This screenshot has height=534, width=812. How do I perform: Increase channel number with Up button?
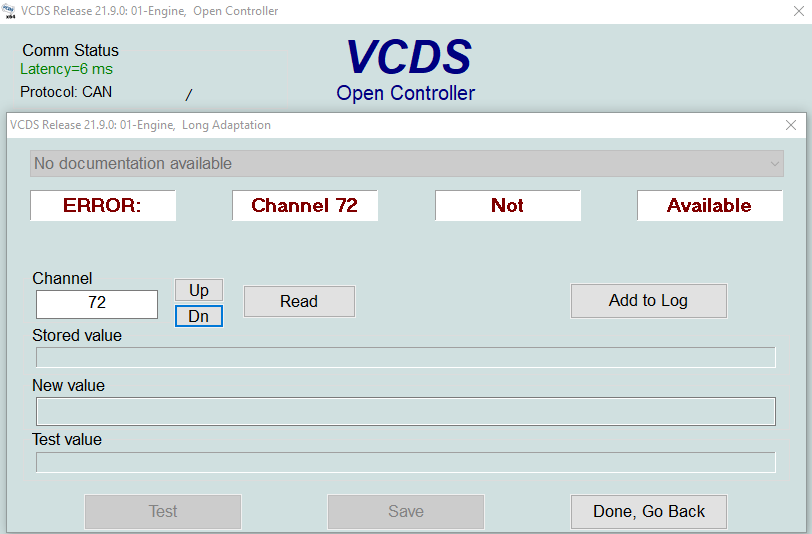[x=199, y=290]
